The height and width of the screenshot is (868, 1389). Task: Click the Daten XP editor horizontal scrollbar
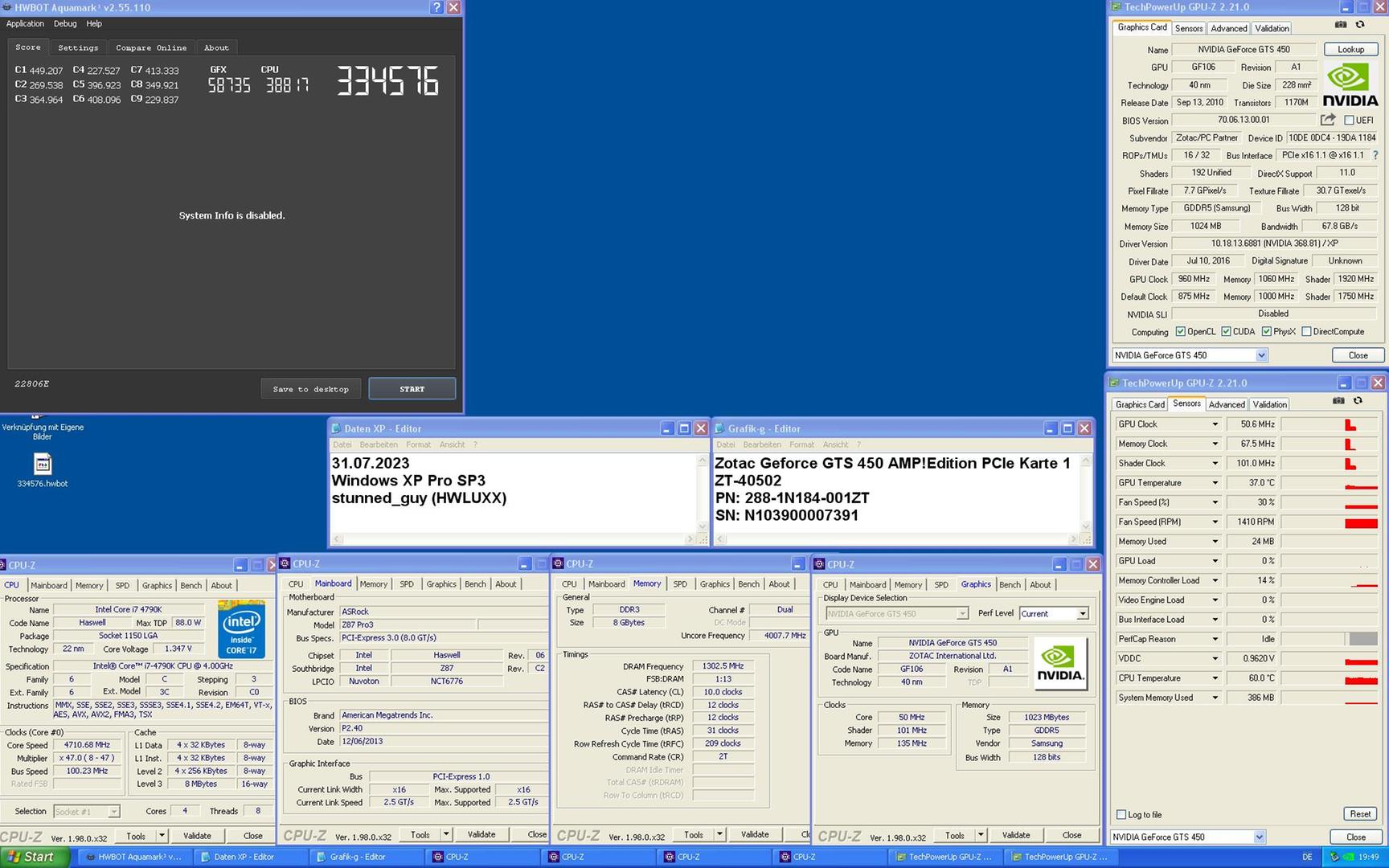pos(514,539)
